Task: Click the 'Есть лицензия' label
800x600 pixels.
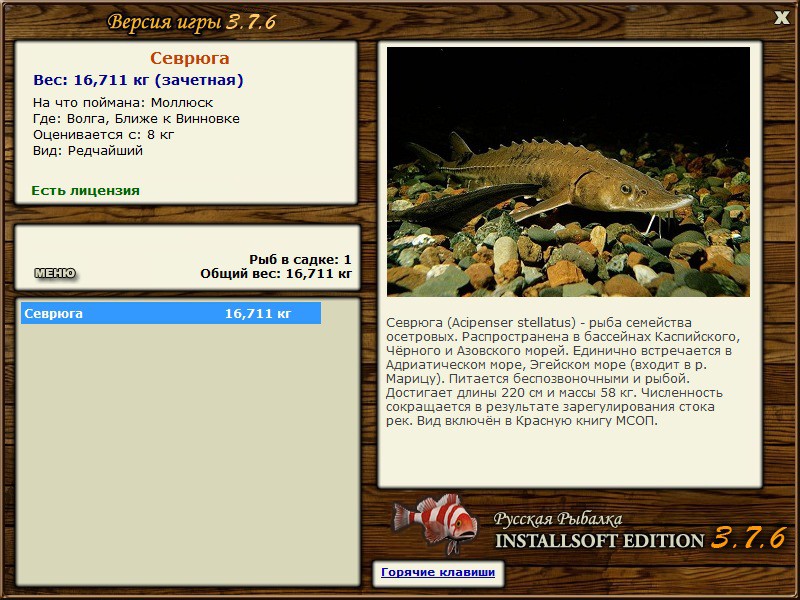Action: click(x=85, y=190)
